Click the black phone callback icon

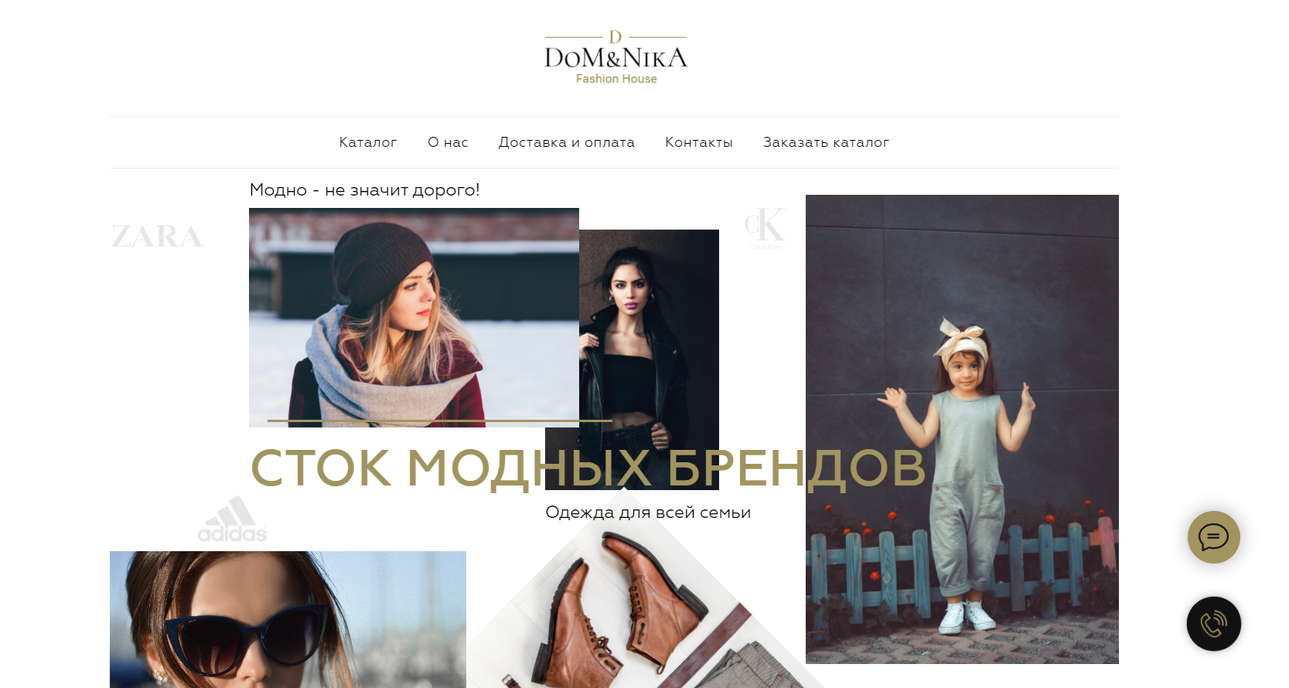[x=1213, y=624]
